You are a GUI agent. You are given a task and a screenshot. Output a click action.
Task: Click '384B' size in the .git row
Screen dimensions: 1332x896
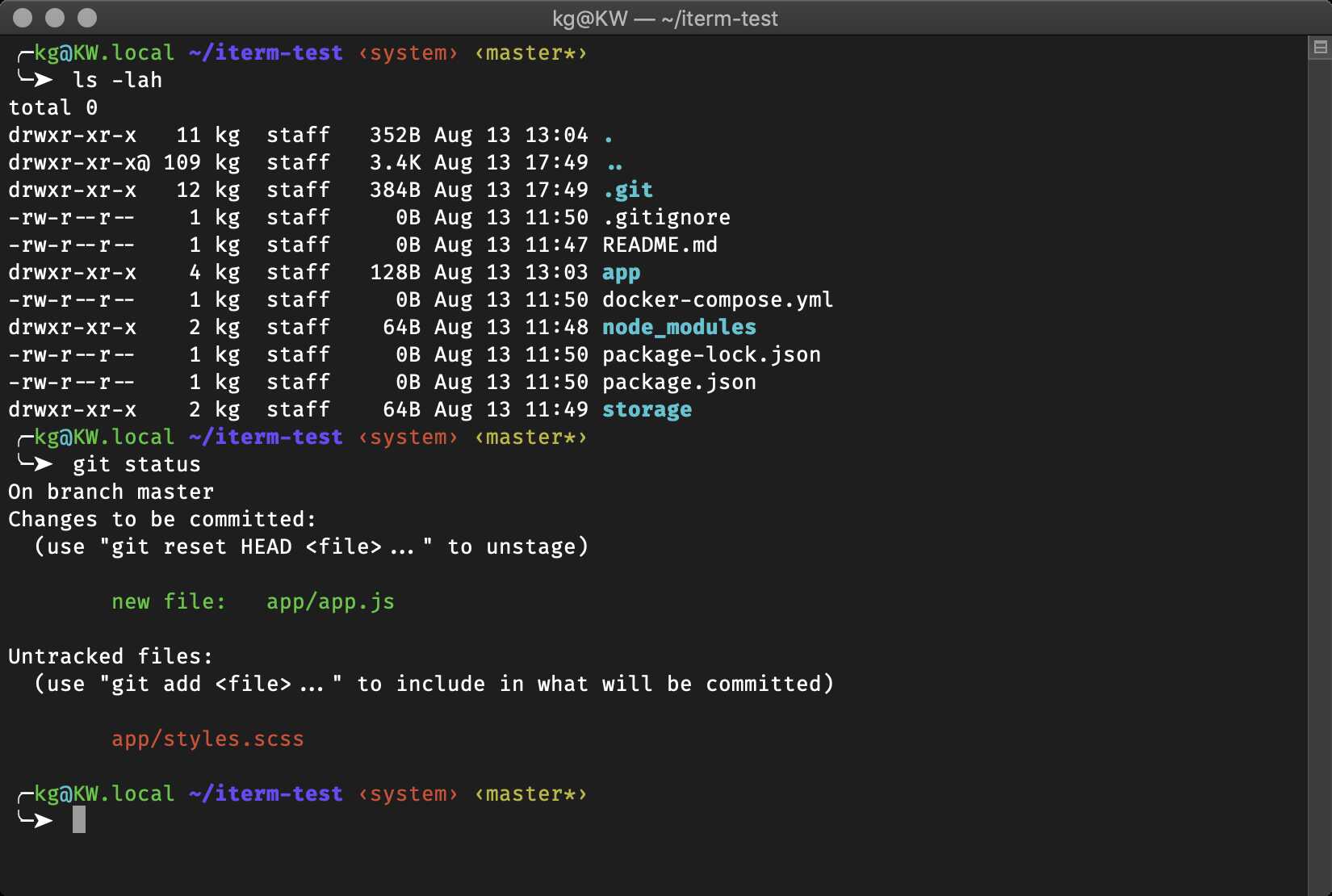pyautogui.click(x=396, y=190)
